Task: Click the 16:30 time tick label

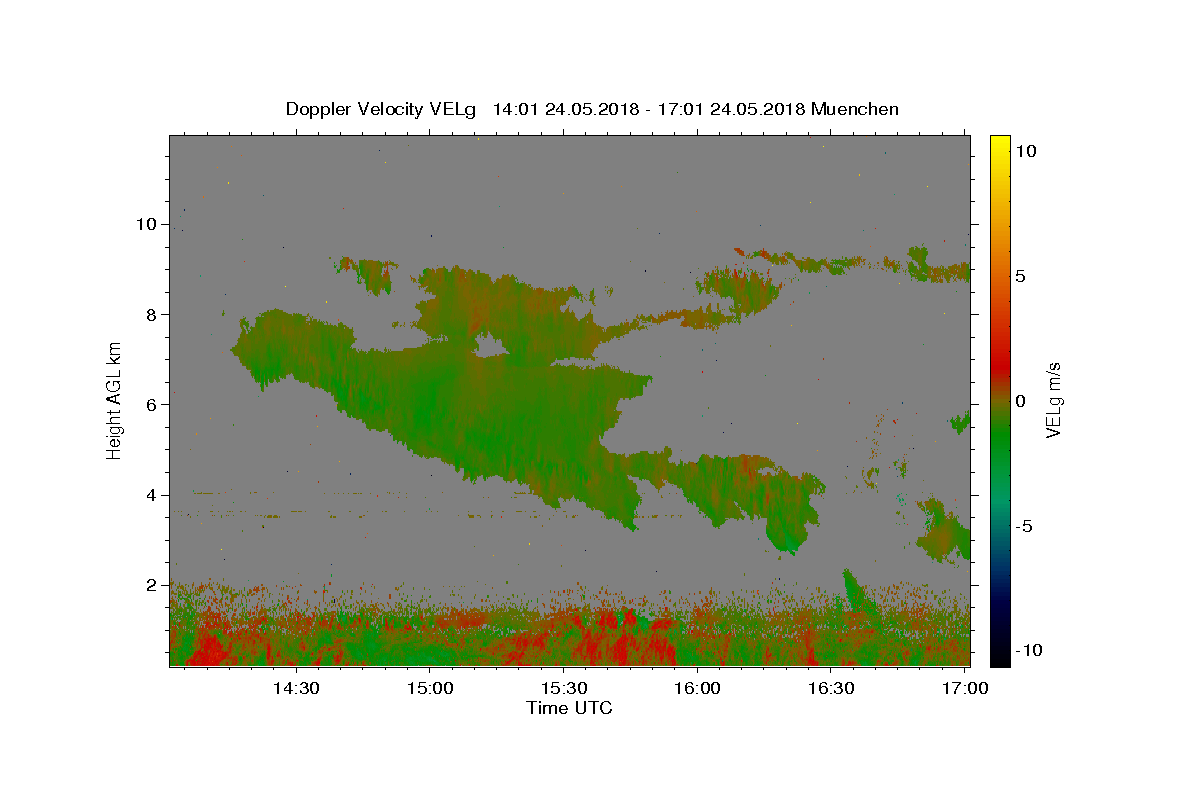Action: click(830, 688)
